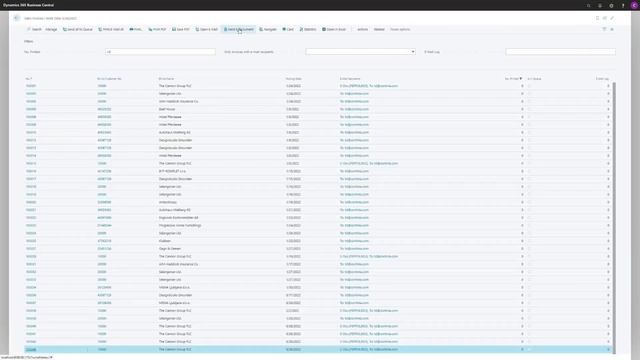Click the Statistics toolbar icon
640x360 pixels.
click(301, 29)
